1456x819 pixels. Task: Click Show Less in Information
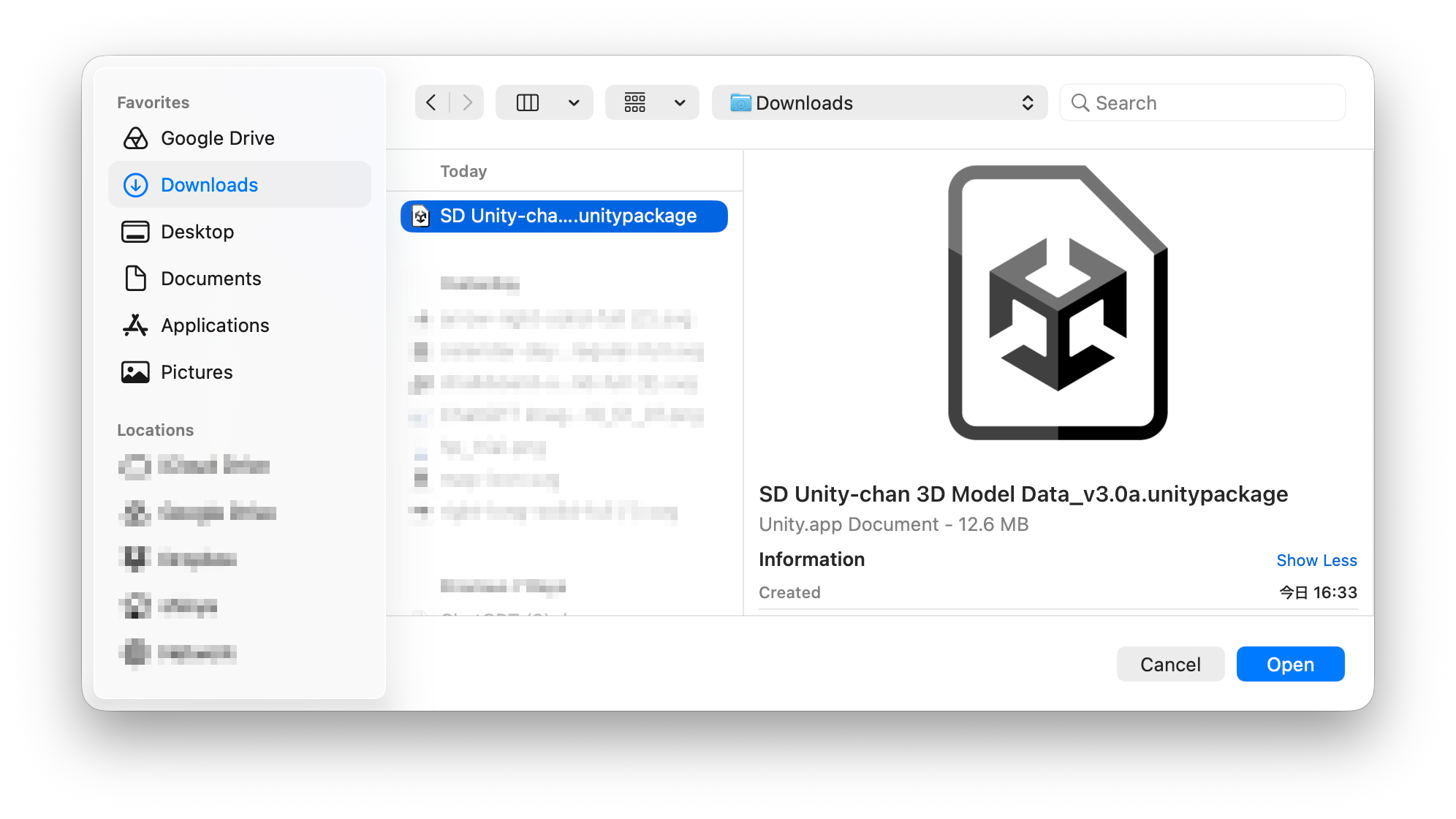tap(1316, 560)
